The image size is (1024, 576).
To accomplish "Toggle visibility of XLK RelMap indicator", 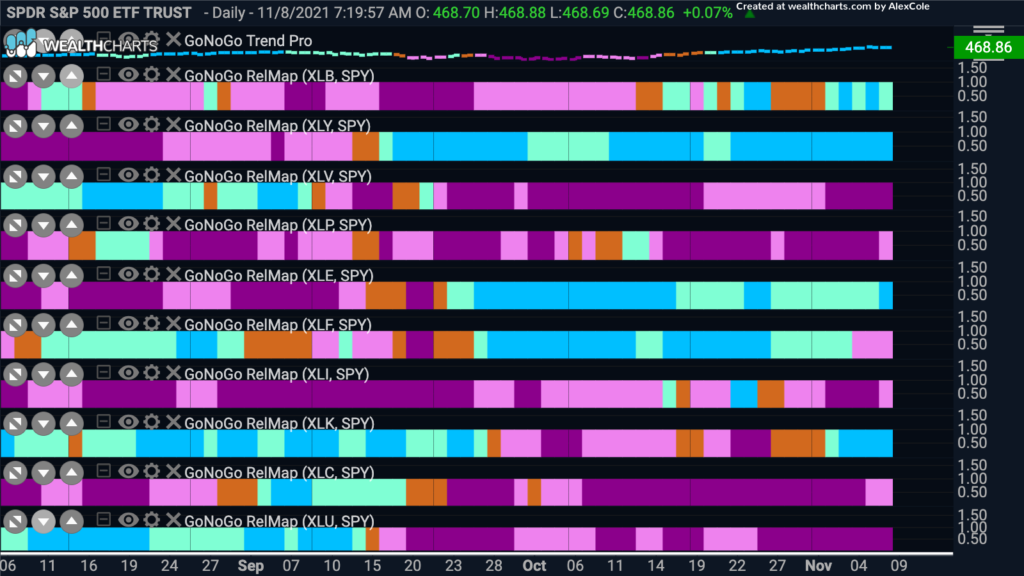I will [128, 422].
